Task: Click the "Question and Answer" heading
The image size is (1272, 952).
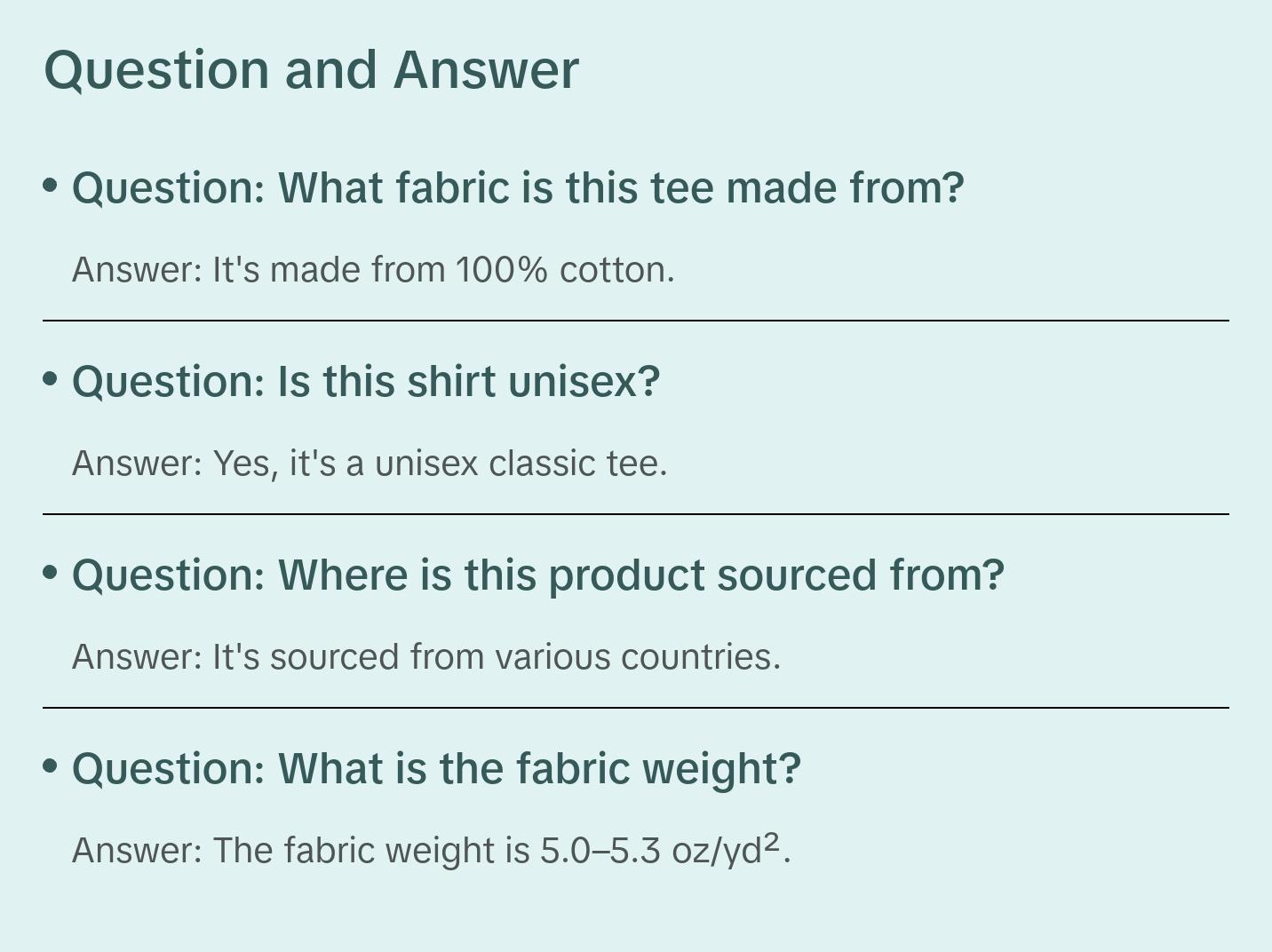Action: click(311, 70)
